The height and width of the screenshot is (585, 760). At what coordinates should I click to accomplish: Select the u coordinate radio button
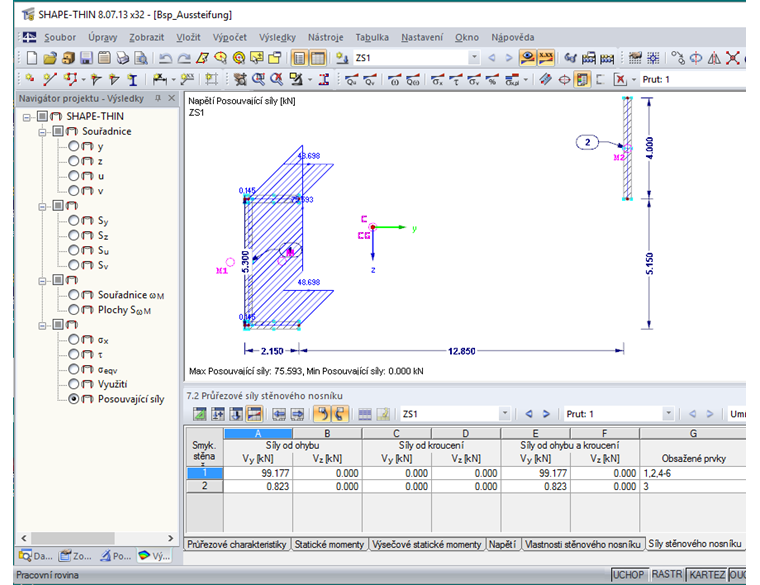coord(74,175)
